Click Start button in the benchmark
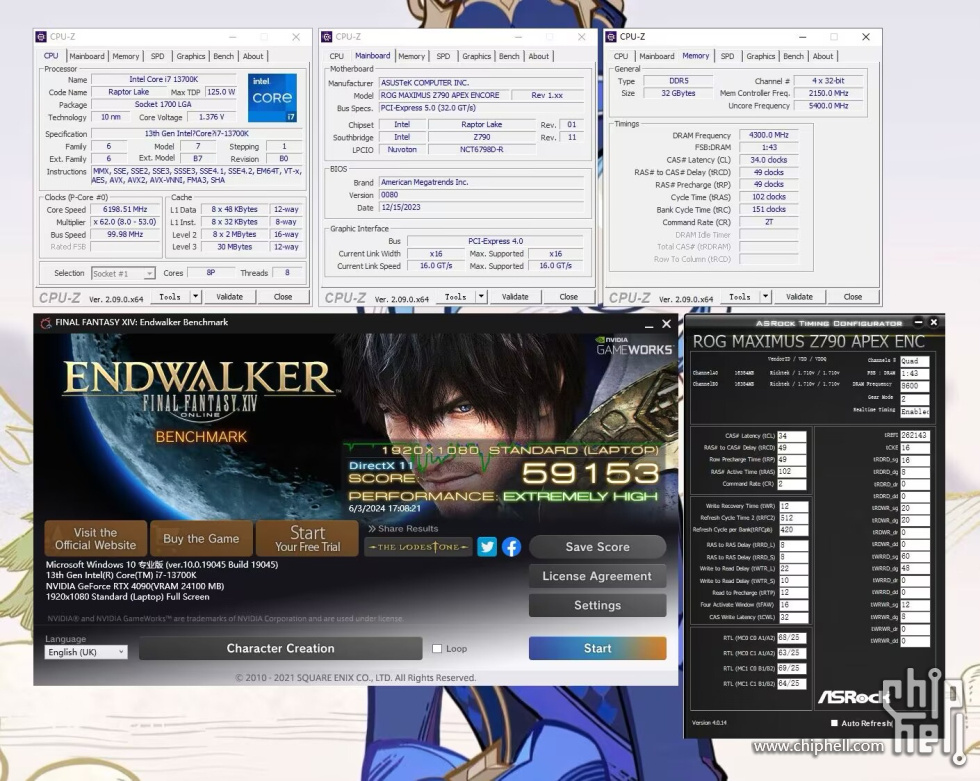 (x=598, y=649)
